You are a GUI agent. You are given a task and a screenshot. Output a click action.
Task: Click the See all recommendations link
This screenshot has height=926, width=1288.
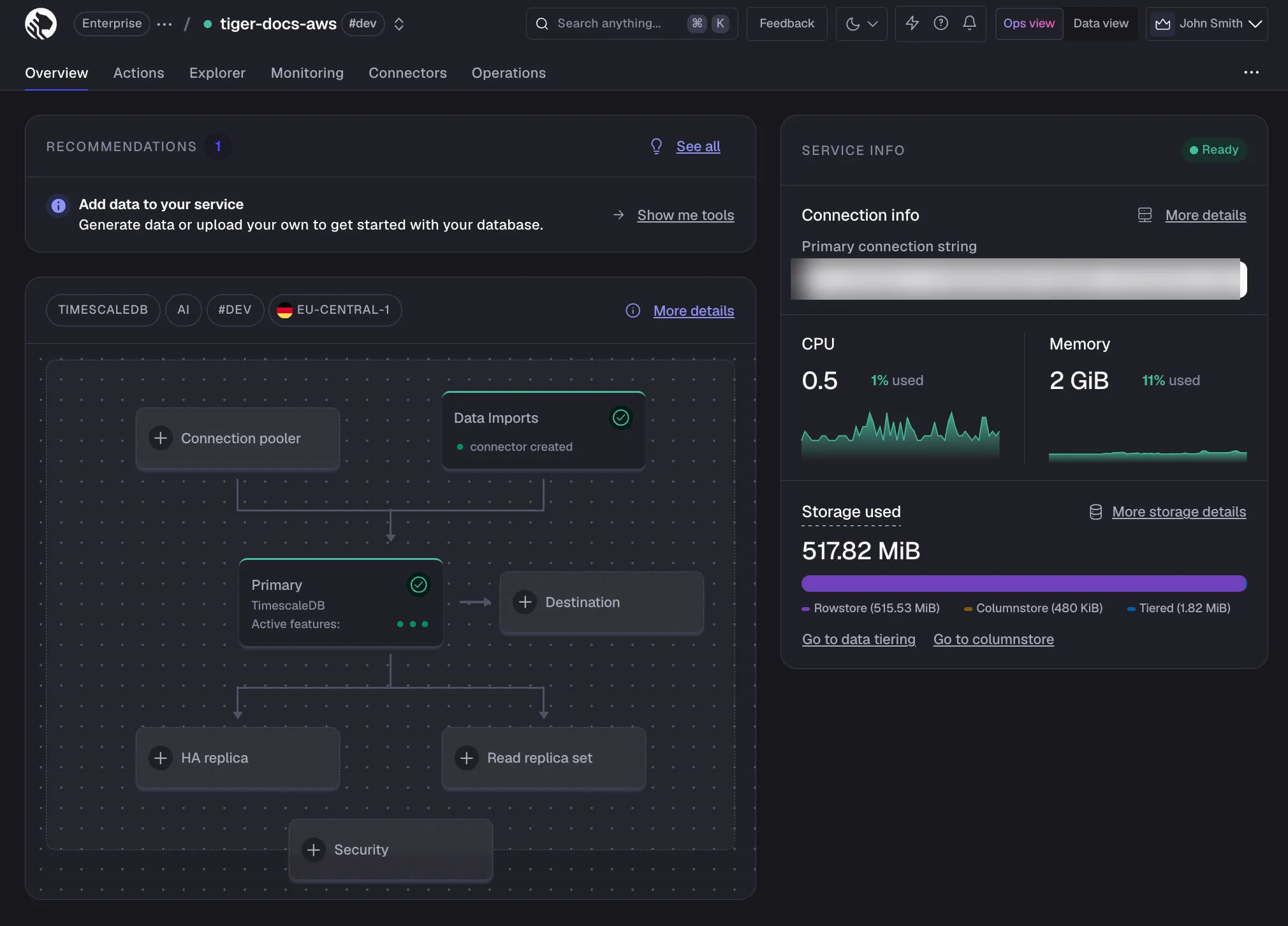(x=698, y=146)
